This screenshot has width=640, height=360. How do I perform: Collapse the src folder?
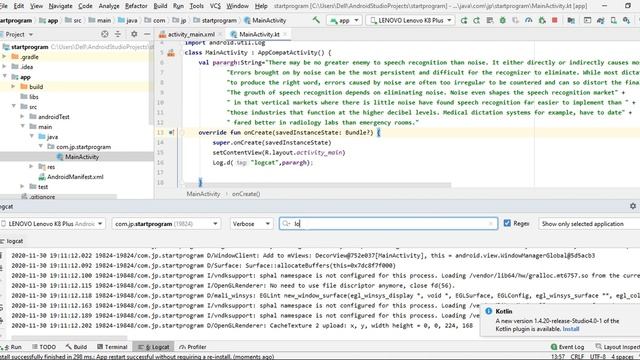pos(13,107)
